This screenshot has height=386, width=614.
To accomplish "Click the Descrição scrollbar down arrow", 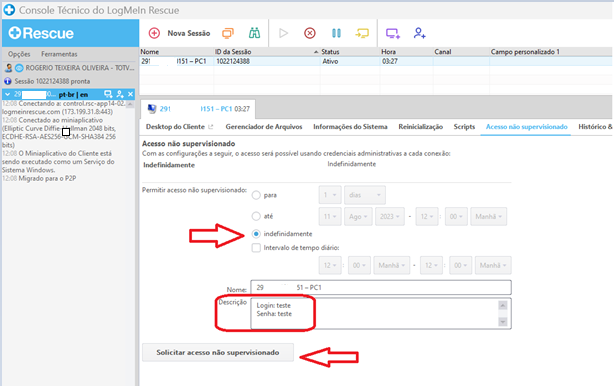I will coord(503,322).
